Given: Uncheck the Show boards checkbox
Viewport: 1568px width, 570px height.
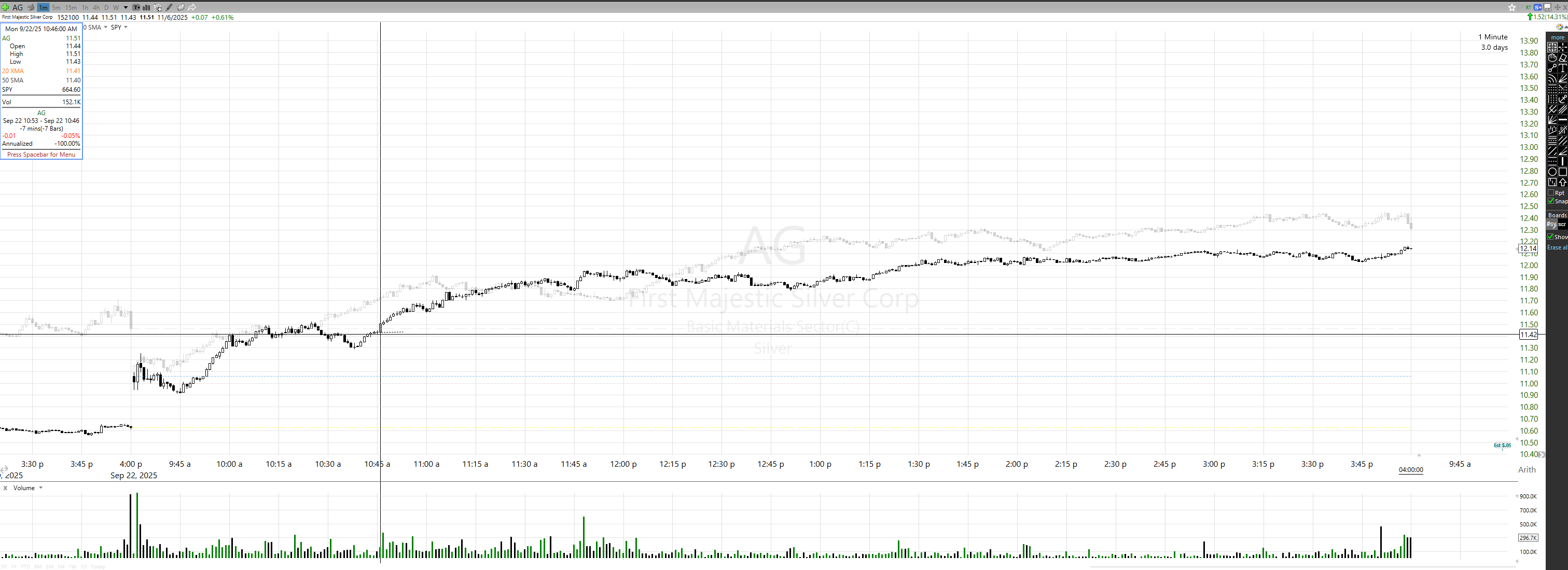Looking at the screenshot, I should pyautogui.click(x=1551, y=237).
